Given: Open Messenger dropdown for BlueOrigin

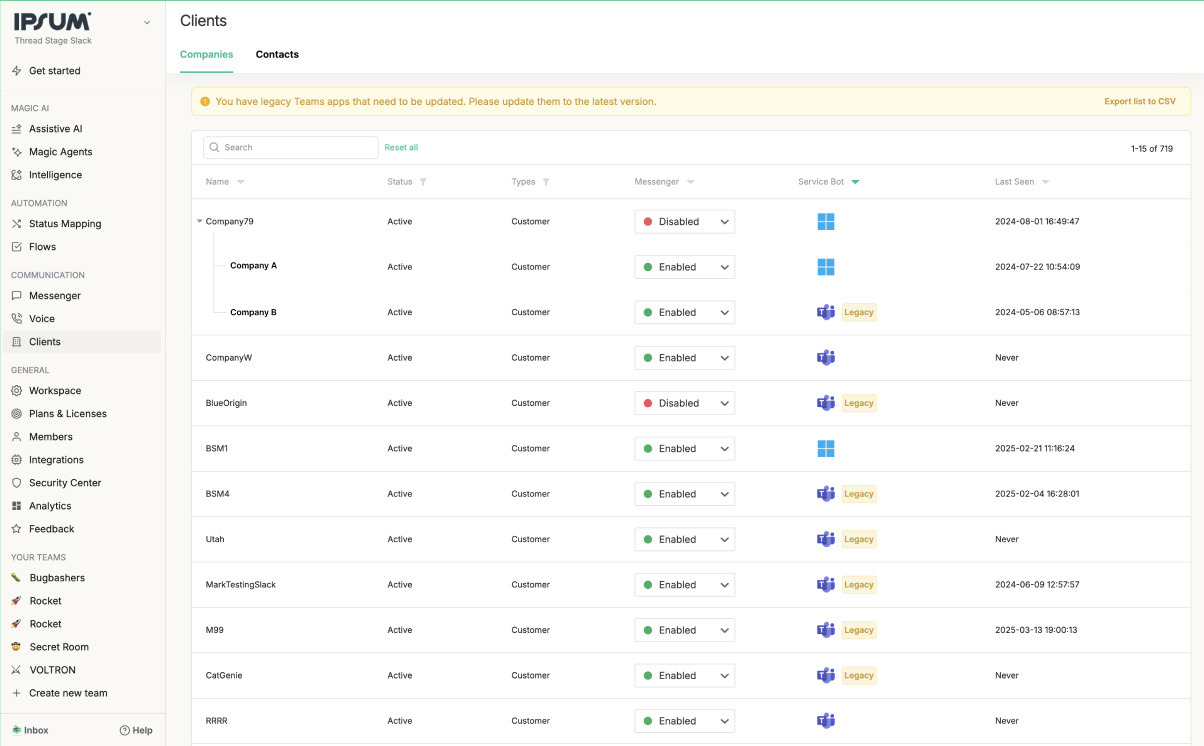Looking at the screenshot, I should click(x=685, y=404).
